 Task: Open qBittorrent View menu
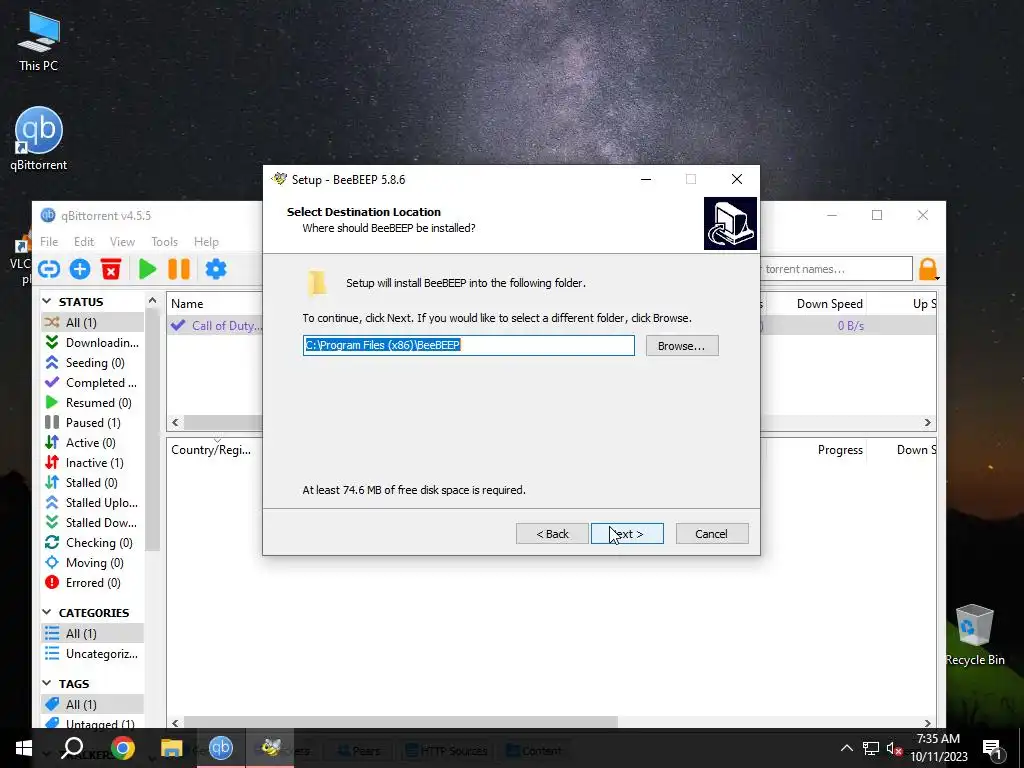tap(122, 242)
